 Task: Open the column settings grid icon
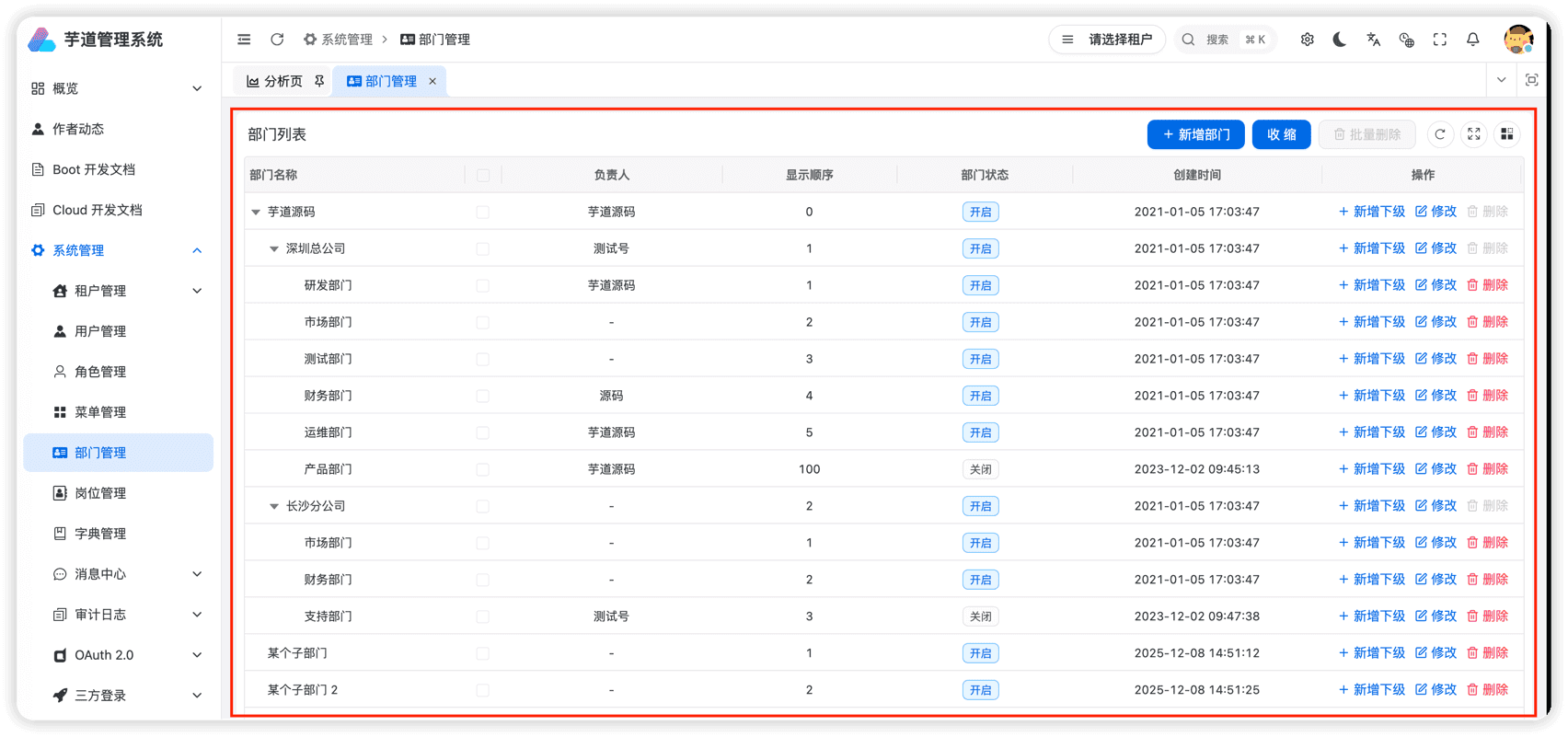[x=1506, y=134]
